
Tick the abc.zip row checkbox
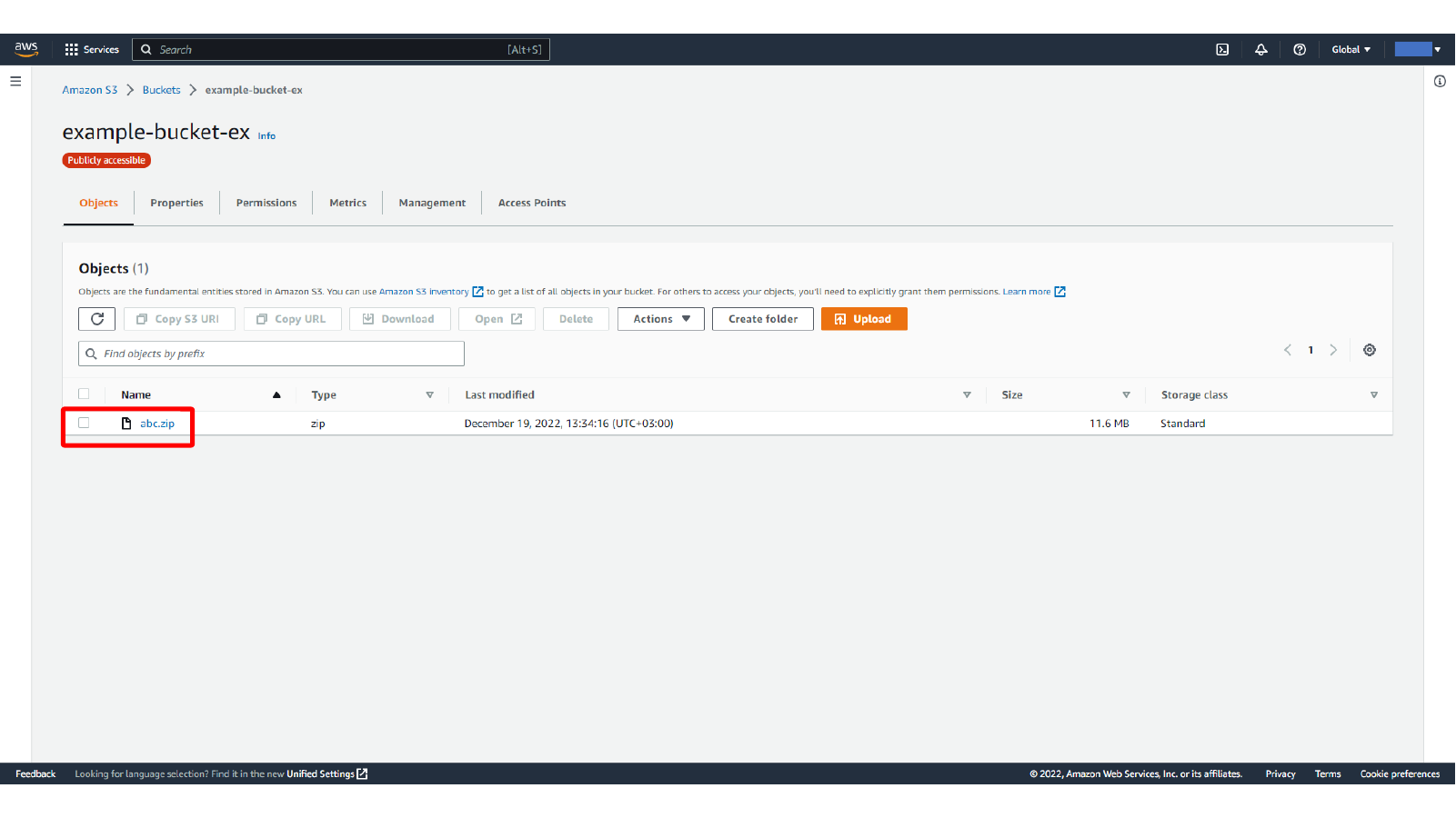84,423
